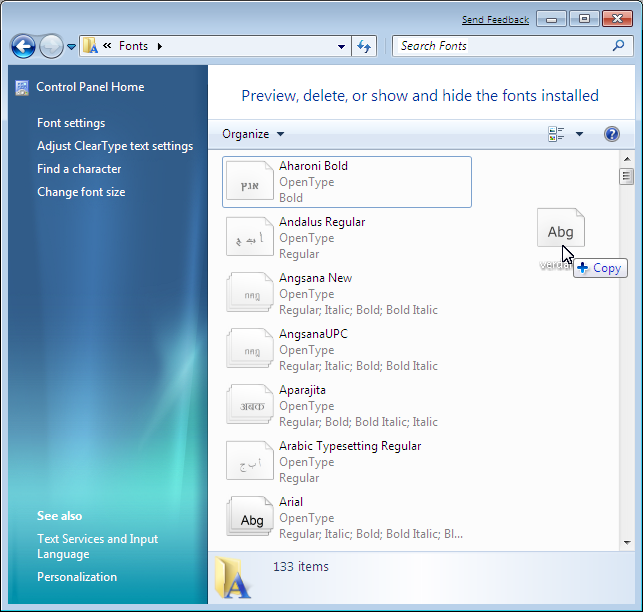
Task: Open Personalization link
Action: (77, 577)
